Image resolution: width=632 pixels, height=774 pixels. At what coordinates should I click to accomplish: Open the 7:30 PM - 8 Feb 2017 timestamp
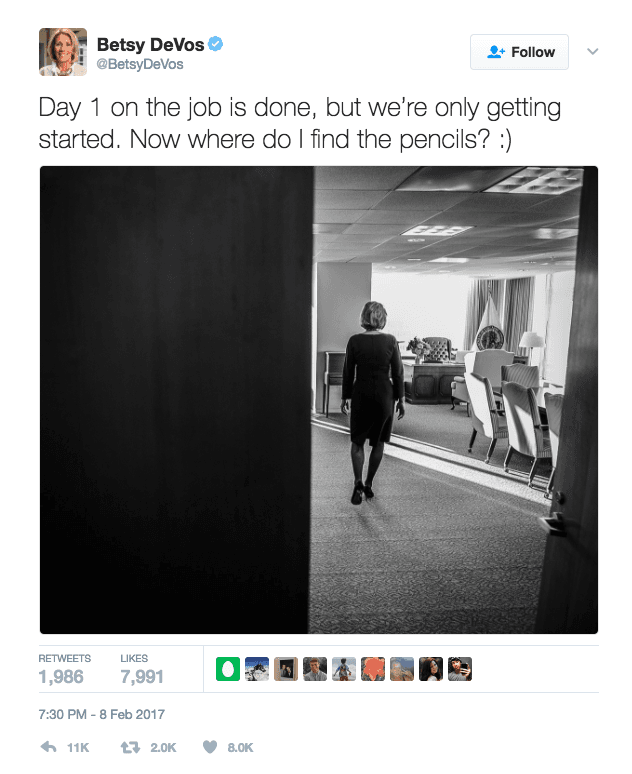pyautogui.click(x=102, y=714)
